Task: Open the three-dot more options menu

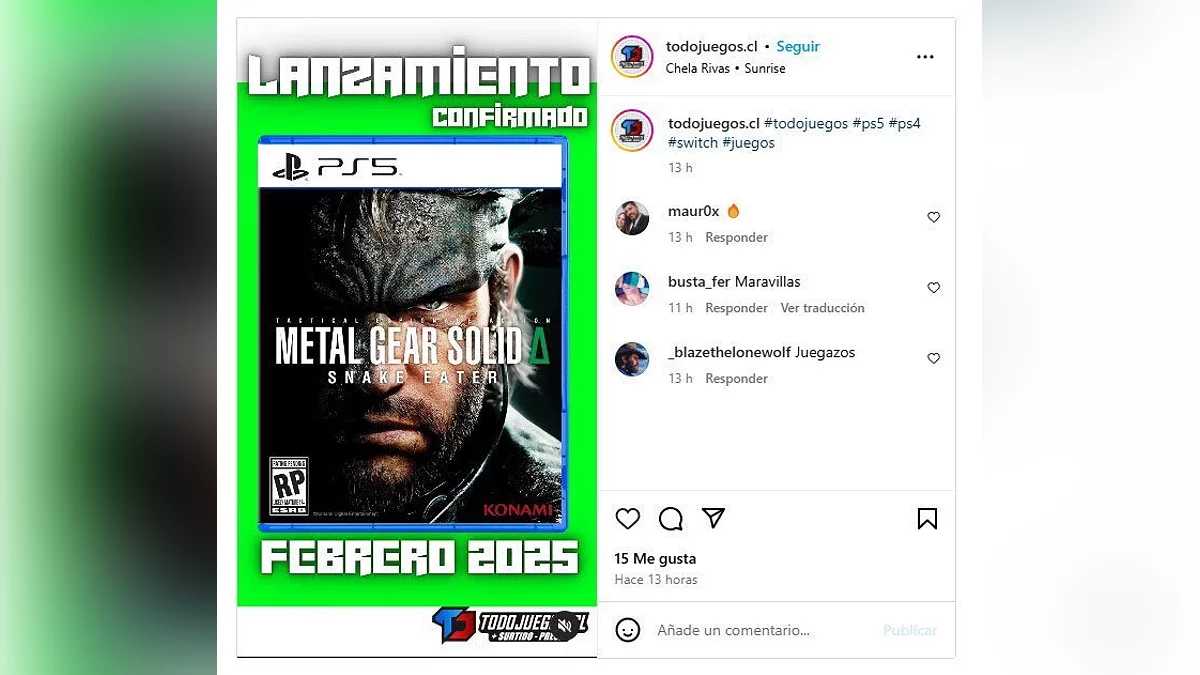Action: coord(925,57)
